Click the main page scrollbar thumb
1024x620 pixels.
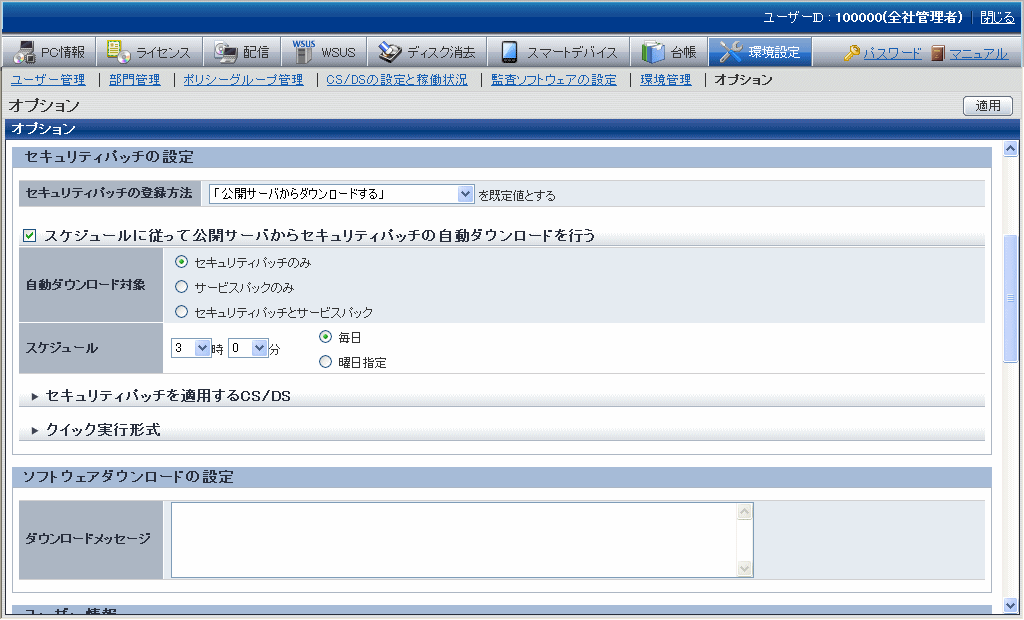point(1010,298)
